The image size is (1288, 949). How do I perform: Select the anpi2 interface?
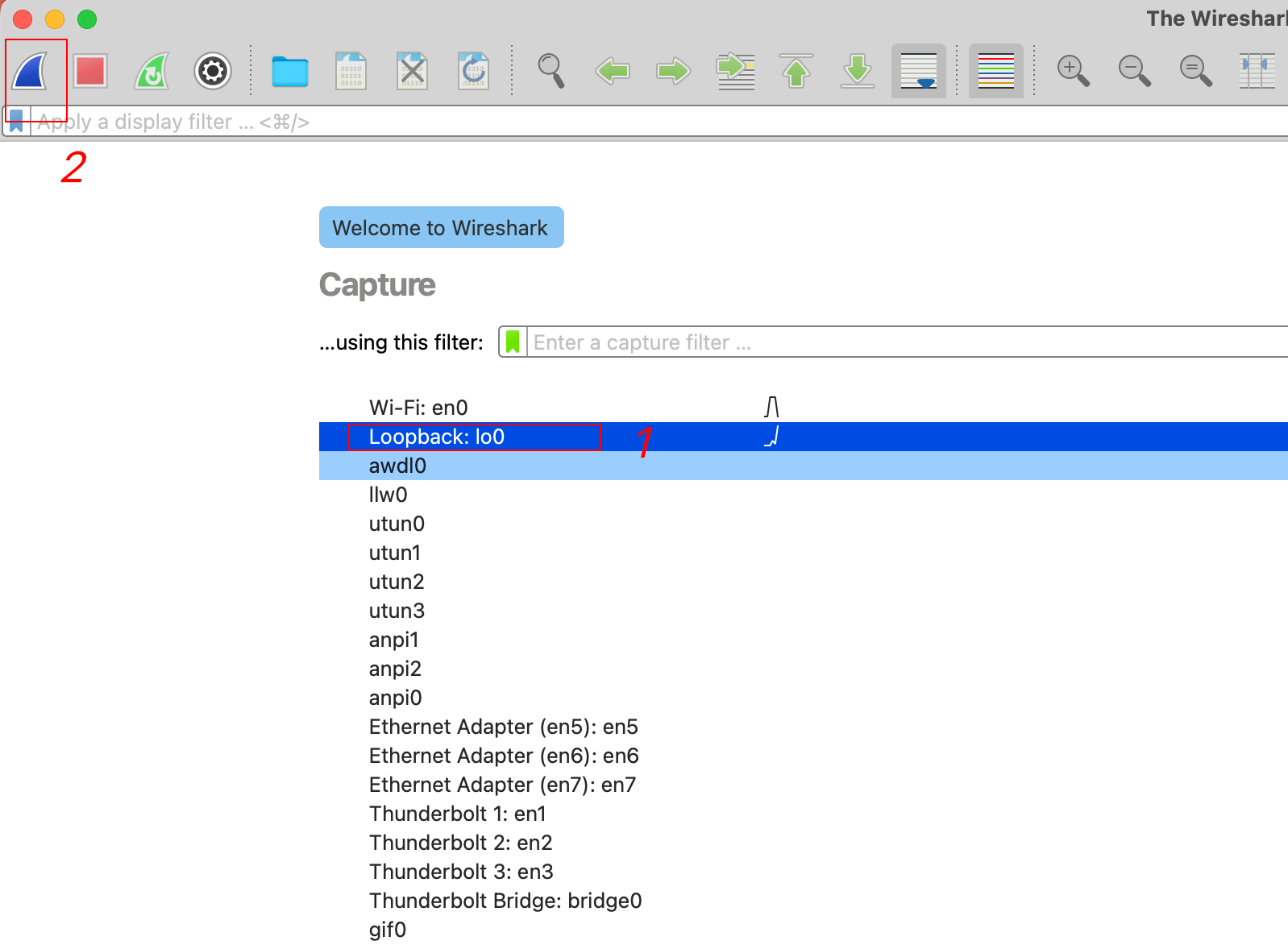[x=804, y=669]
